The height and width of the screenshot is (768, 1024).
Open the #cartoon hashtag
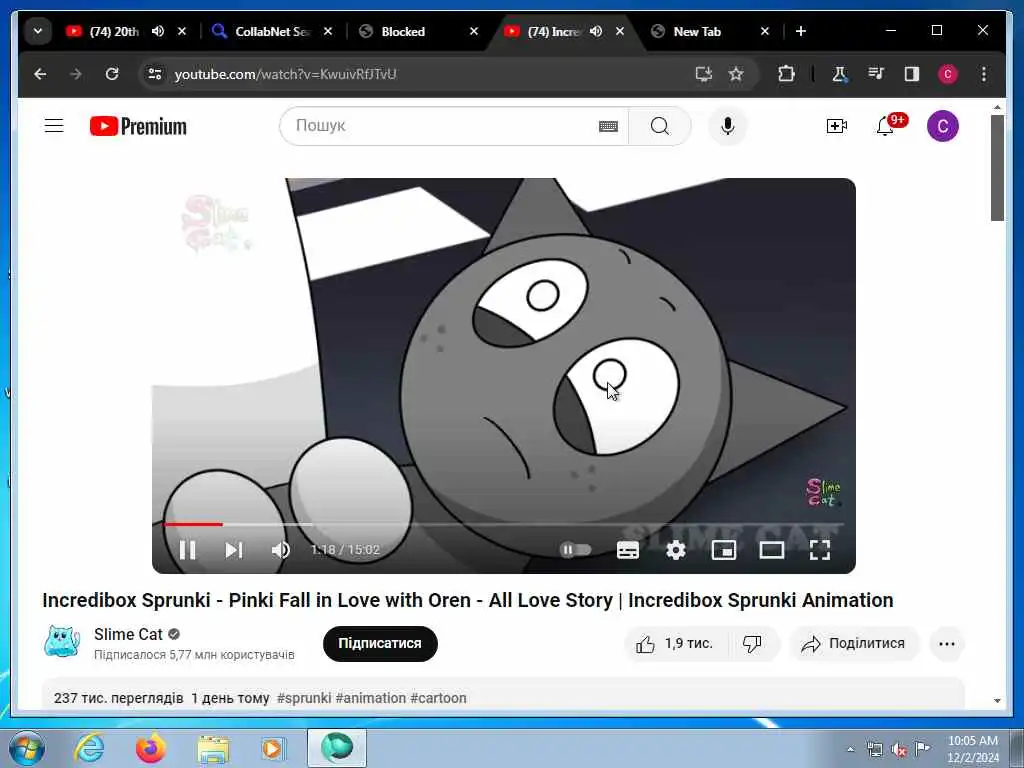pos(438,698)
